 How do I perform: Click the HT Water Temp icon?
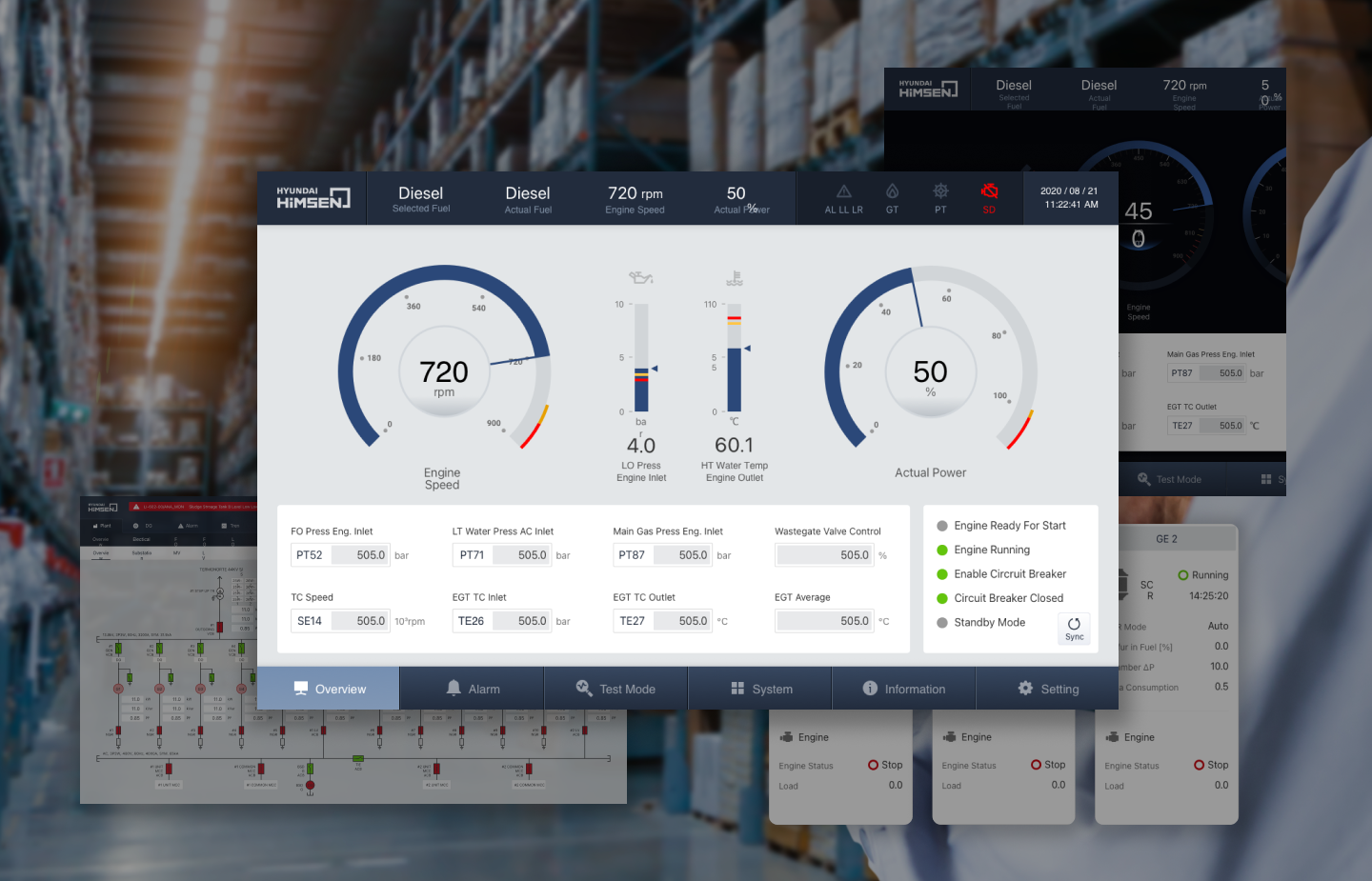(x=734, y=278)
